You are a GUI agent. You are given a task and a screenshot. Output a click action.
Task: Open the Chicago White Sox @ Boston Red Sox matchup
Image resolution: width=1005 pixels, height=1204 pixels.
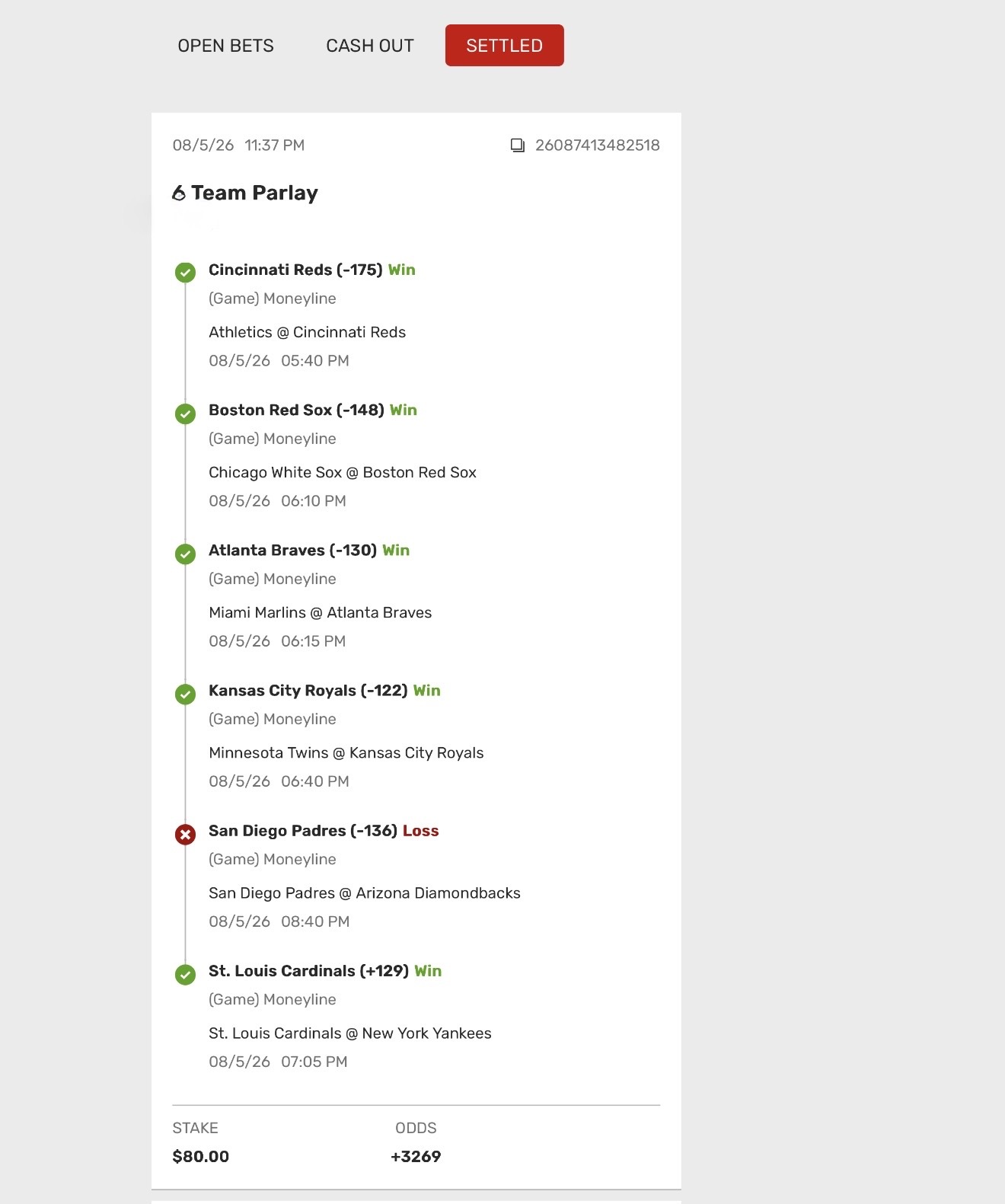click(343, 472)
